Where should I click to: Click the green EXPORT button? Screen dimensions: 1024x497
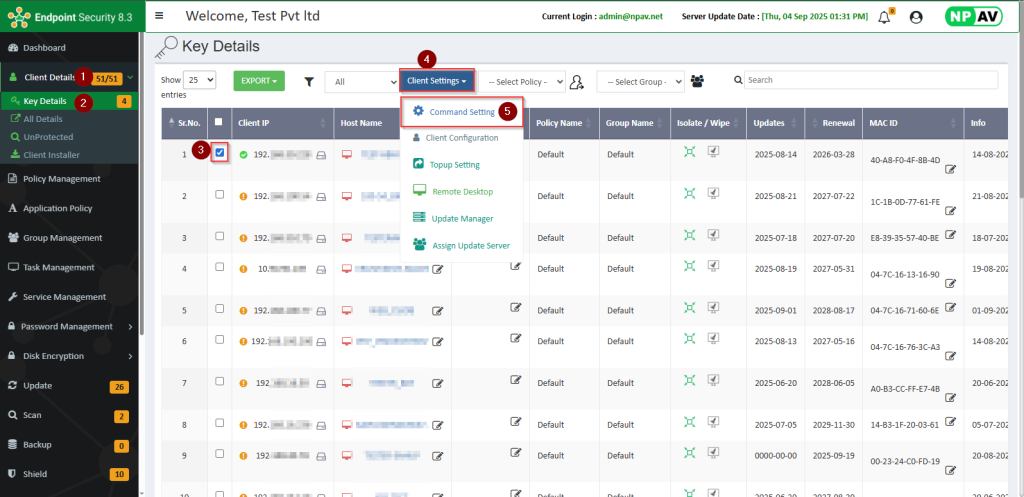[258, 80]
